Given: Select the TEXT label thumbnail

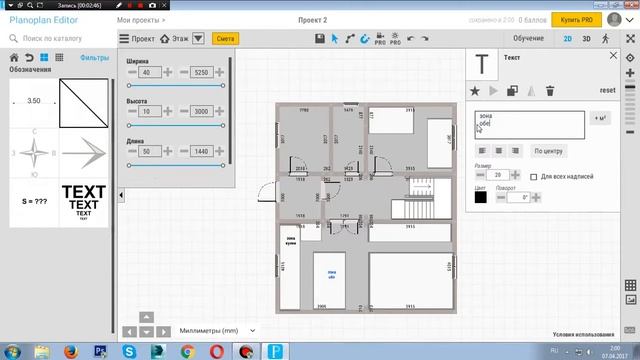Looking at the screenshot, I should (x=84, y=202).
